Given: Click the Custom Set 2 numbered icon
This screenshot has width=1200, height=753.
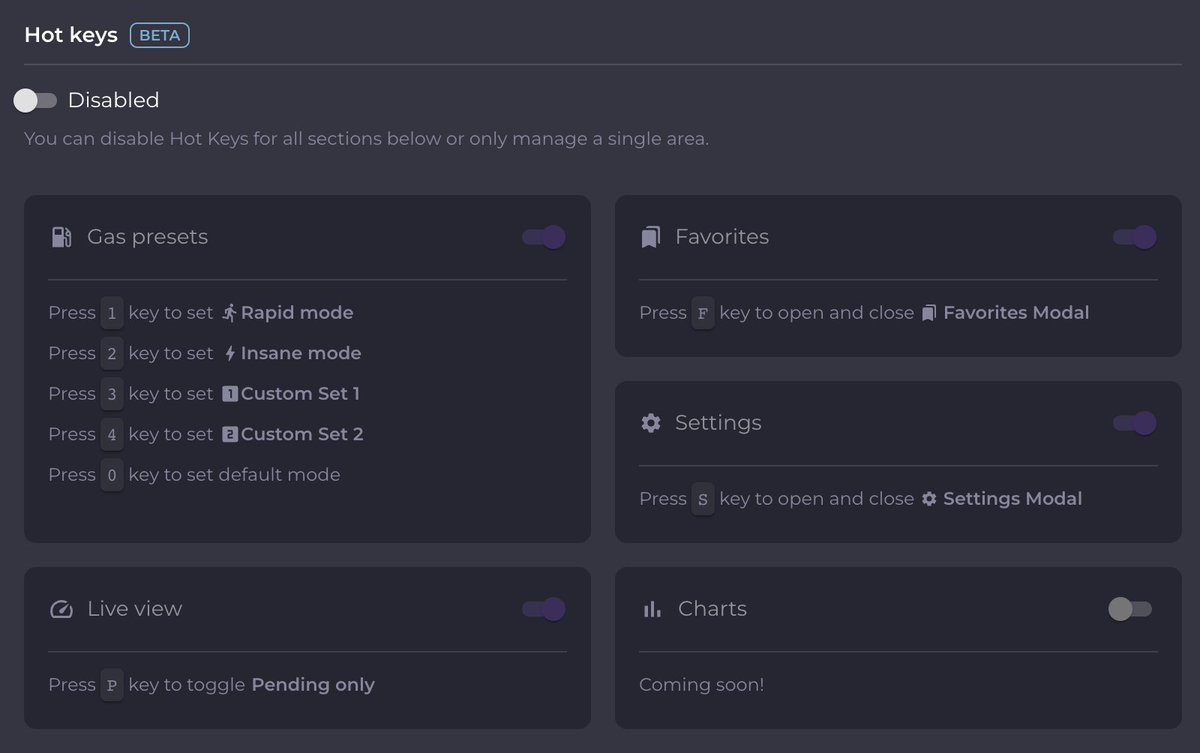Looking at the screenshot, I should coord(229,434).
